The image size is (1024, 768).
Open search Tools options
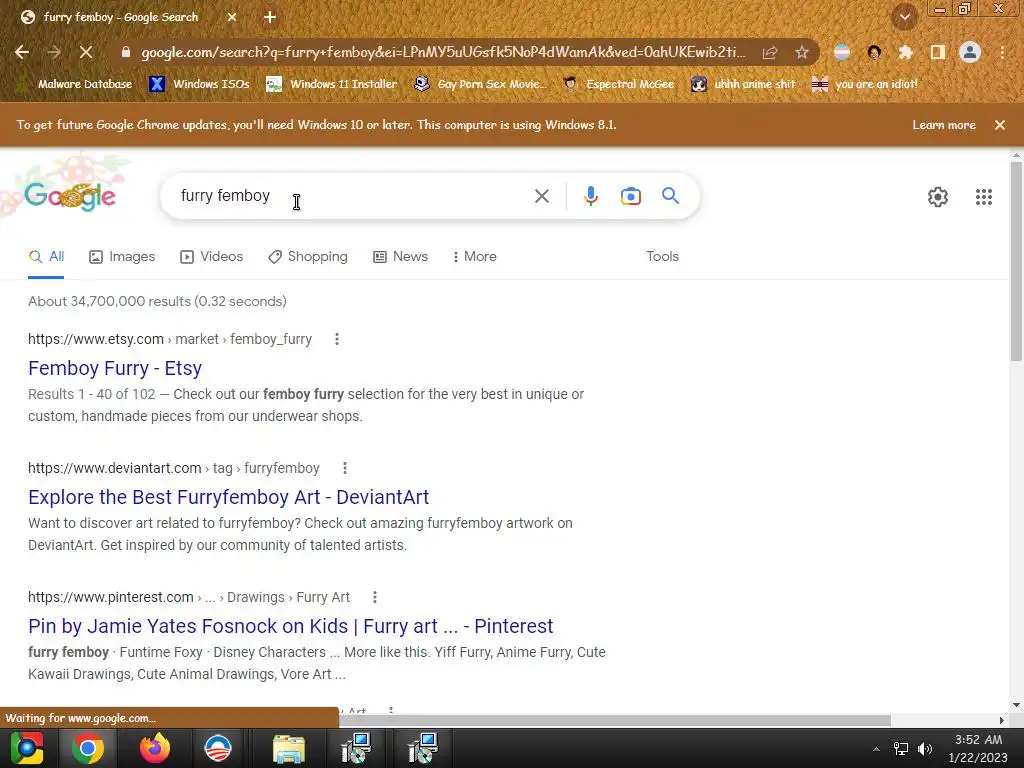click(x=662, y=257)
